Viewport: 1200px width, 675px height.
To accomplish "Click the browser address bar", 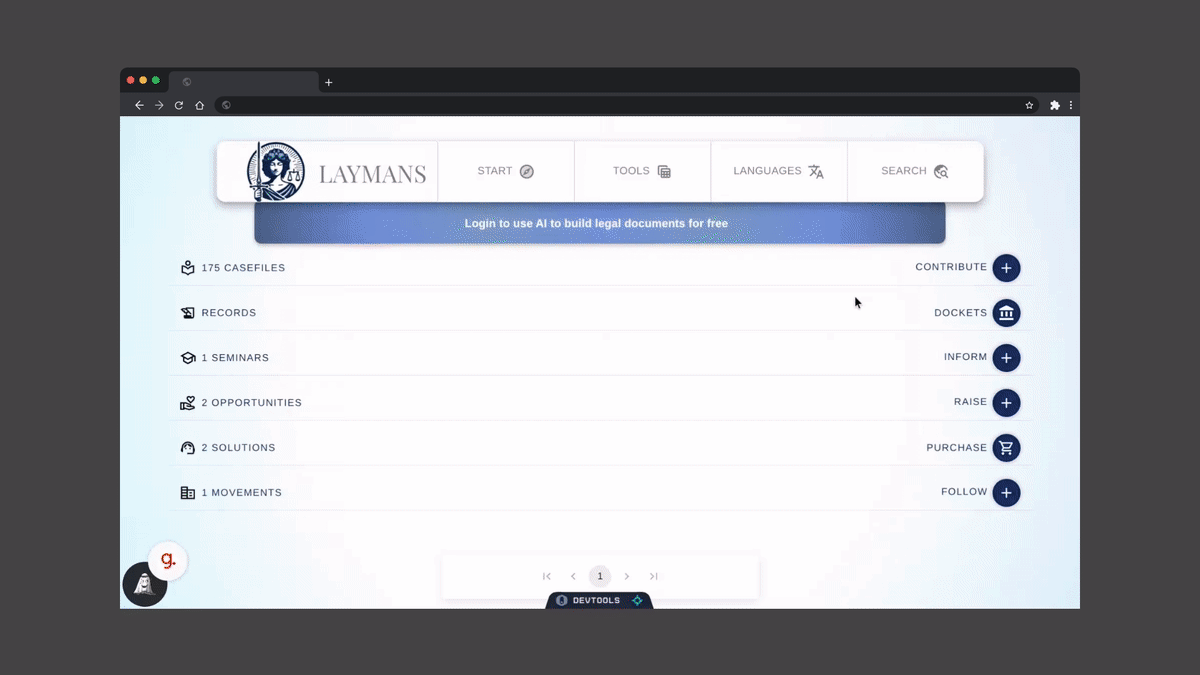I will coord(620,105).
